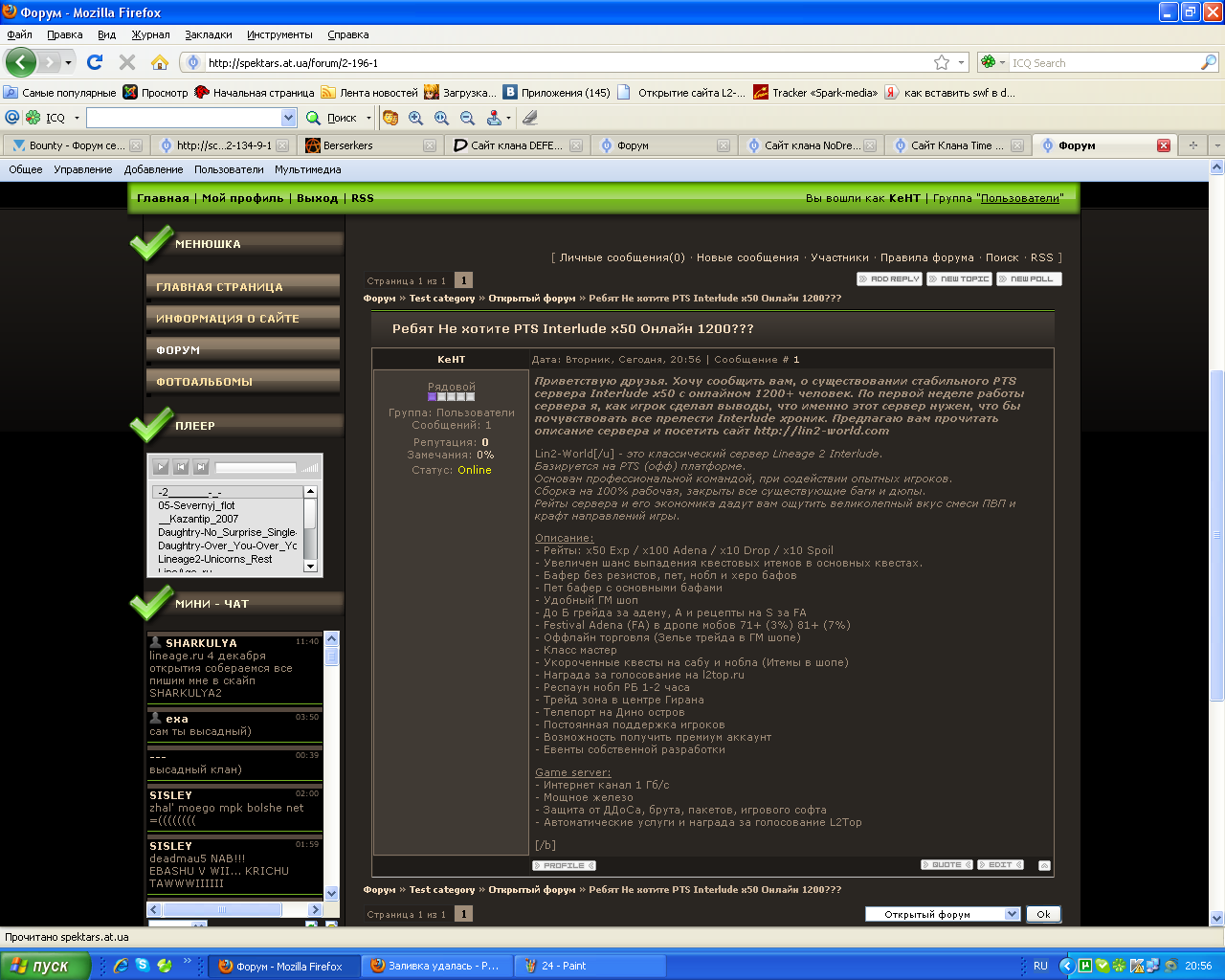
Task: Play the track in the player widget
Action: 162,467
